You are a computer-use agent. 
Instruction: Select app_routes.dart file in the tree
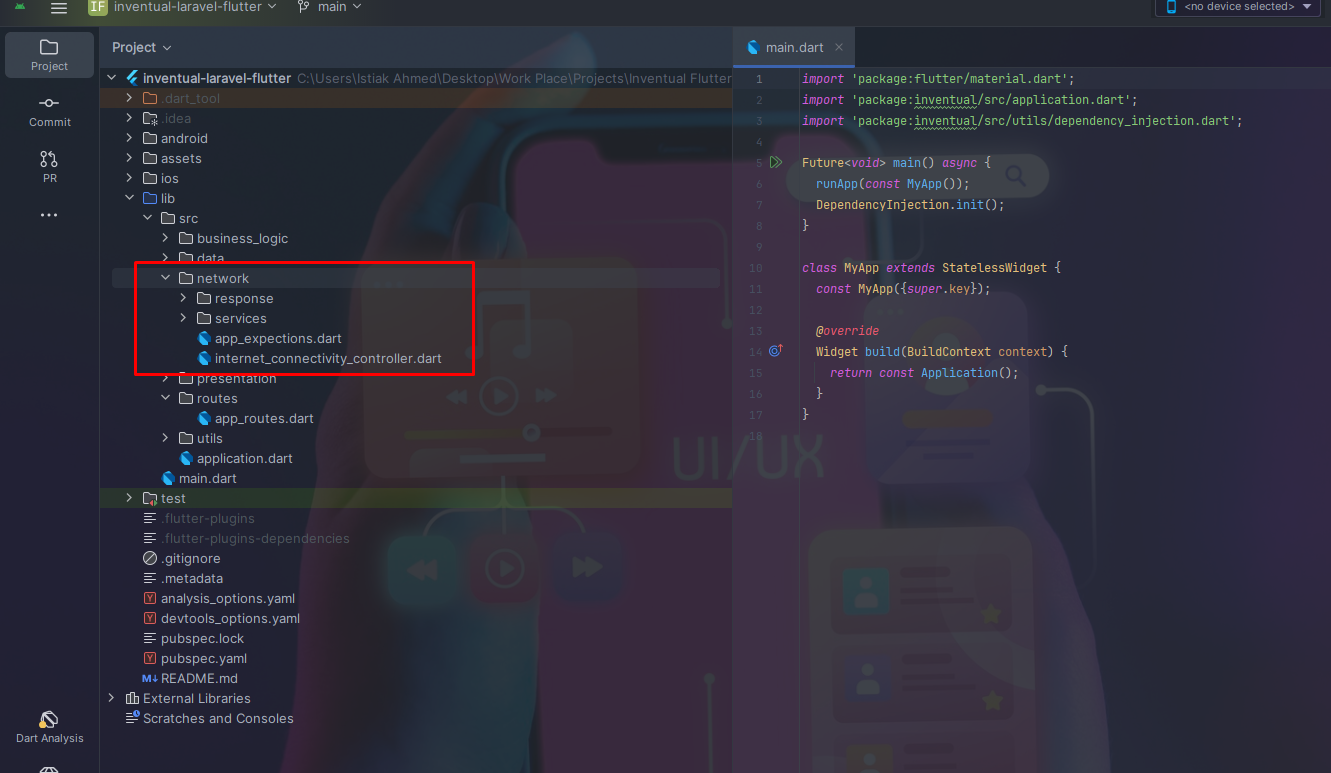click(264, 418)
